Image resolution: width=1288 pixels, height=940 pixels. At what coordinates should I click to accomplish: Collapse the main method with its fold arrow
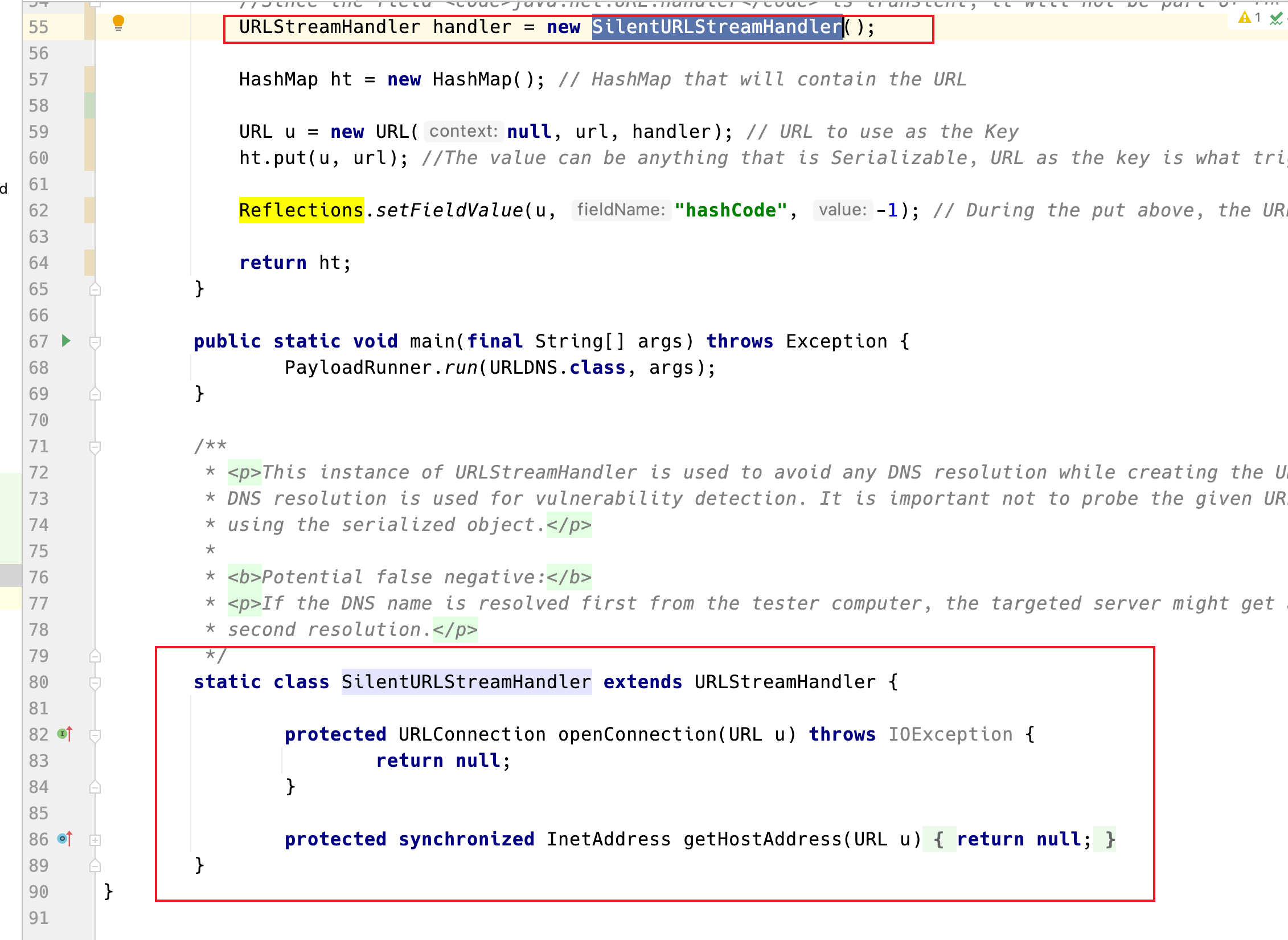point(95,342)
